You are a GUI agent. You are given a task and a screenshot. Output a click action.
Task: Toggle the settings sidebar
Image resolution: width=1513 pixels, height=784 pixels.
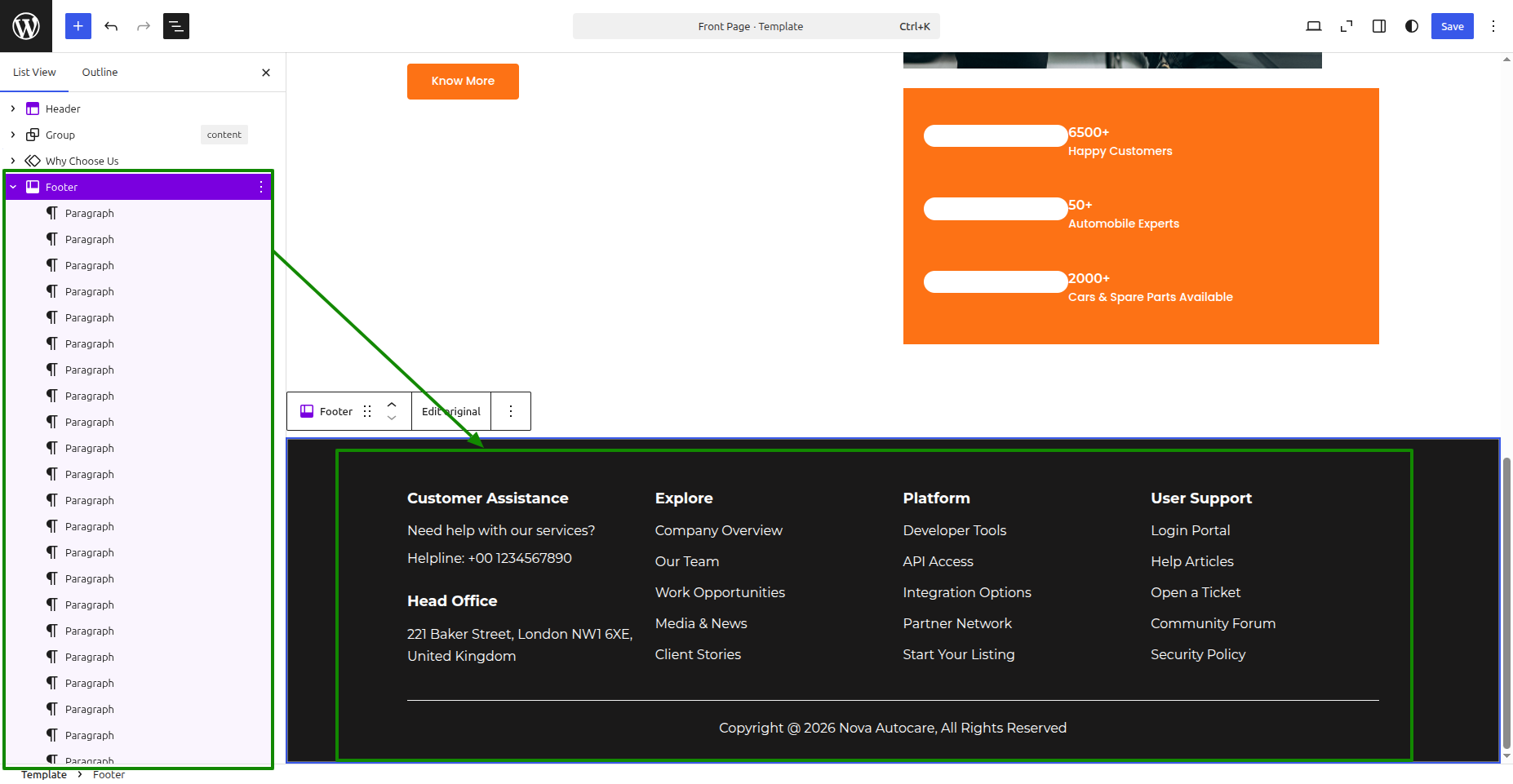coord(1379,26)
